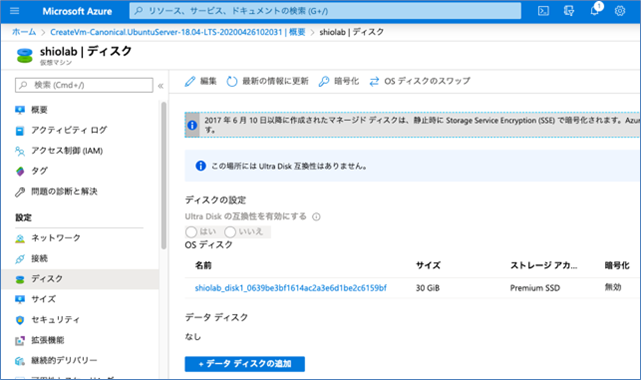Focus the sidebar 検索 (Cmd+/) field
The width and height of the screenshot is (641, 380).
point(84,85)
